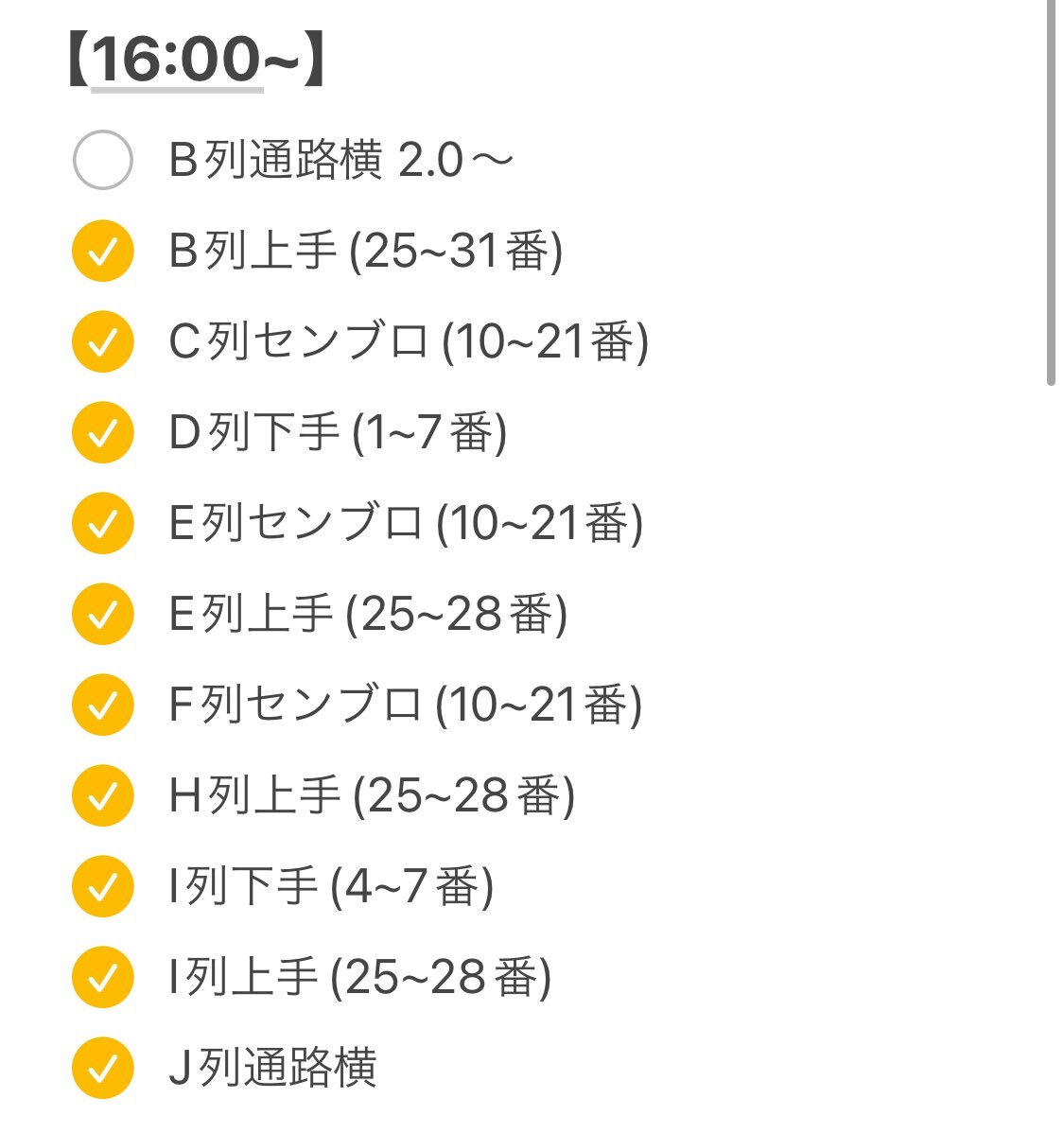1064x1133 pixels.
Task: Uncheck F列センブロ (10~21番) checkbox
Action: click(x=103, y=705)
